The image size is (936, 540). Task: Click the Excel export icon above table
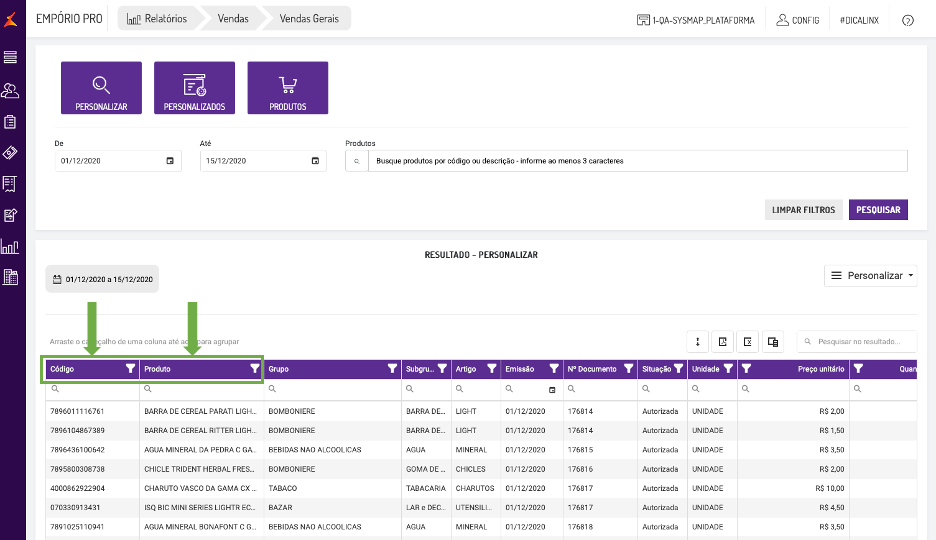click(x=747, y=342)
